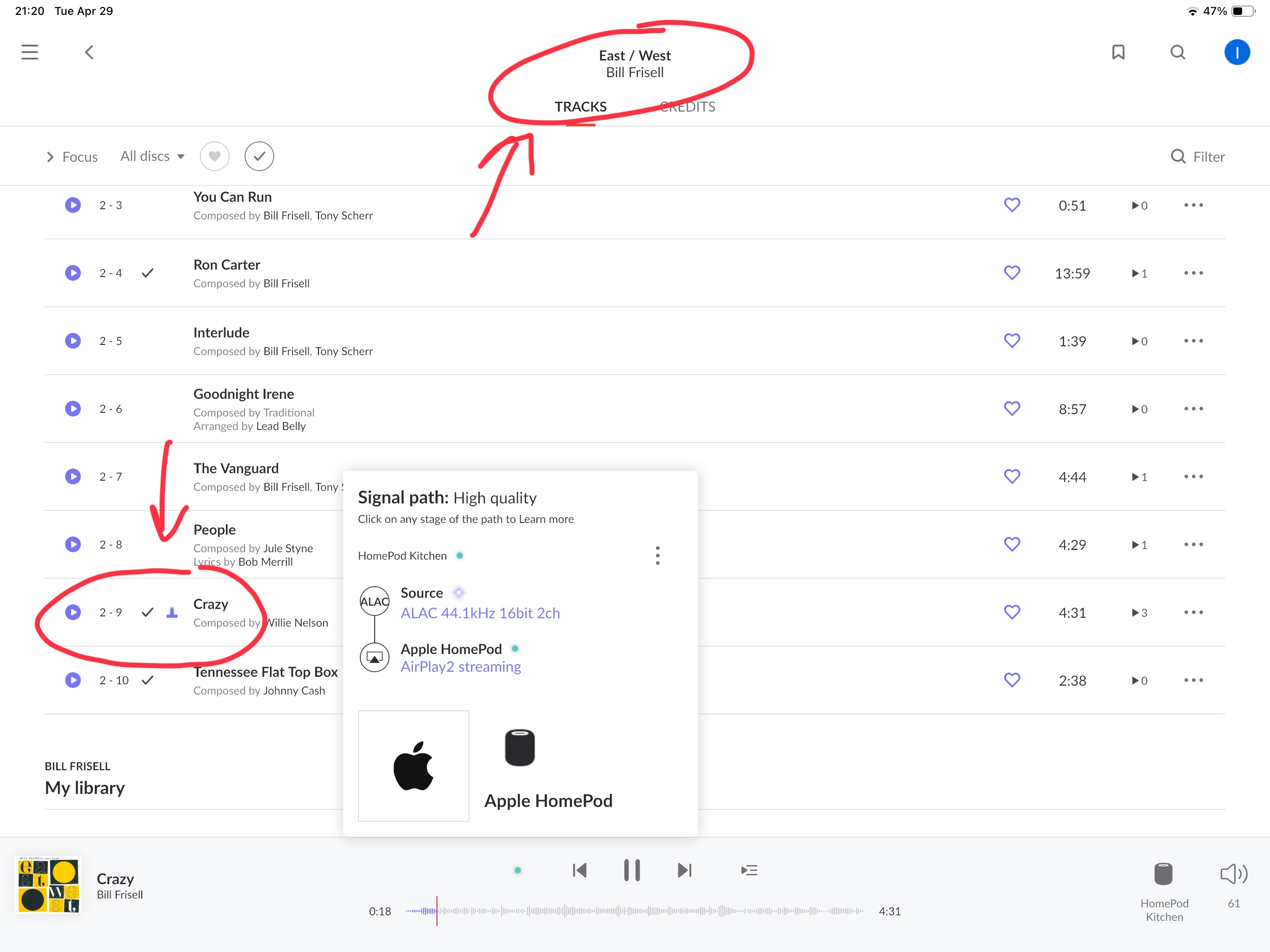Viewport: 1270px width, 952px height.
Task: Click the ALAC source stage icon
Action: coord(374,601)
